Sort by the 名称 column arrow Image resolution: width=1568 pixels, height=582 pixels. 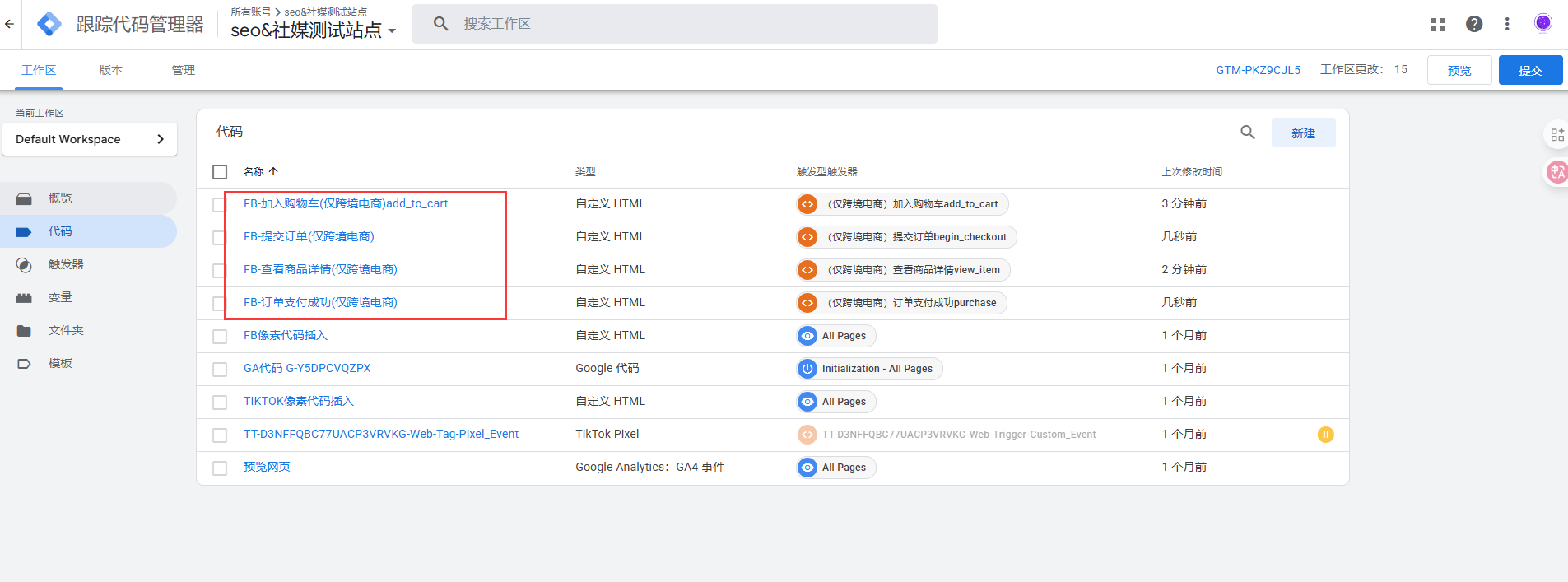273,171
